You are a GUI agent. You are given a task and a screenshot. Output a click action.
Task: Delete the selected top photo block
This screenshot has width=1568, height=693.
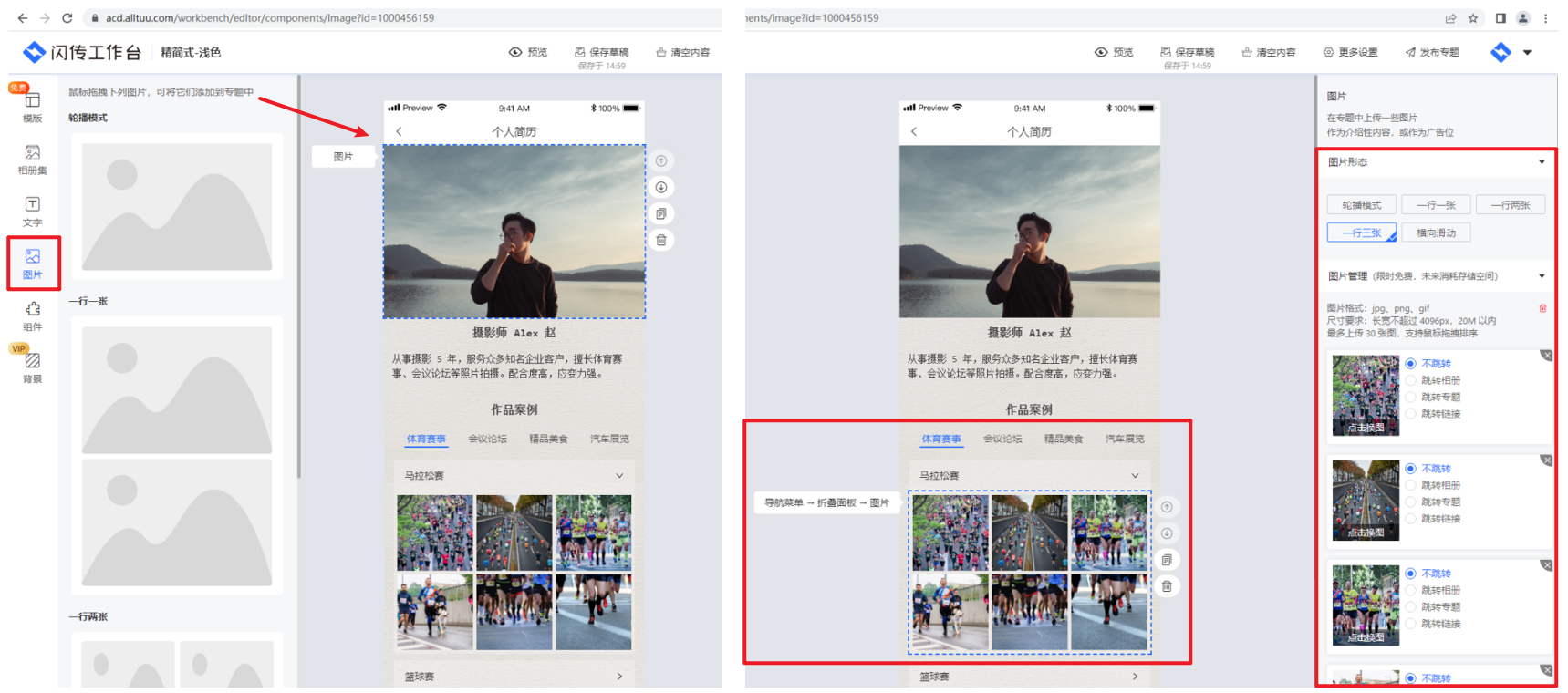click(x=661, y=241)
